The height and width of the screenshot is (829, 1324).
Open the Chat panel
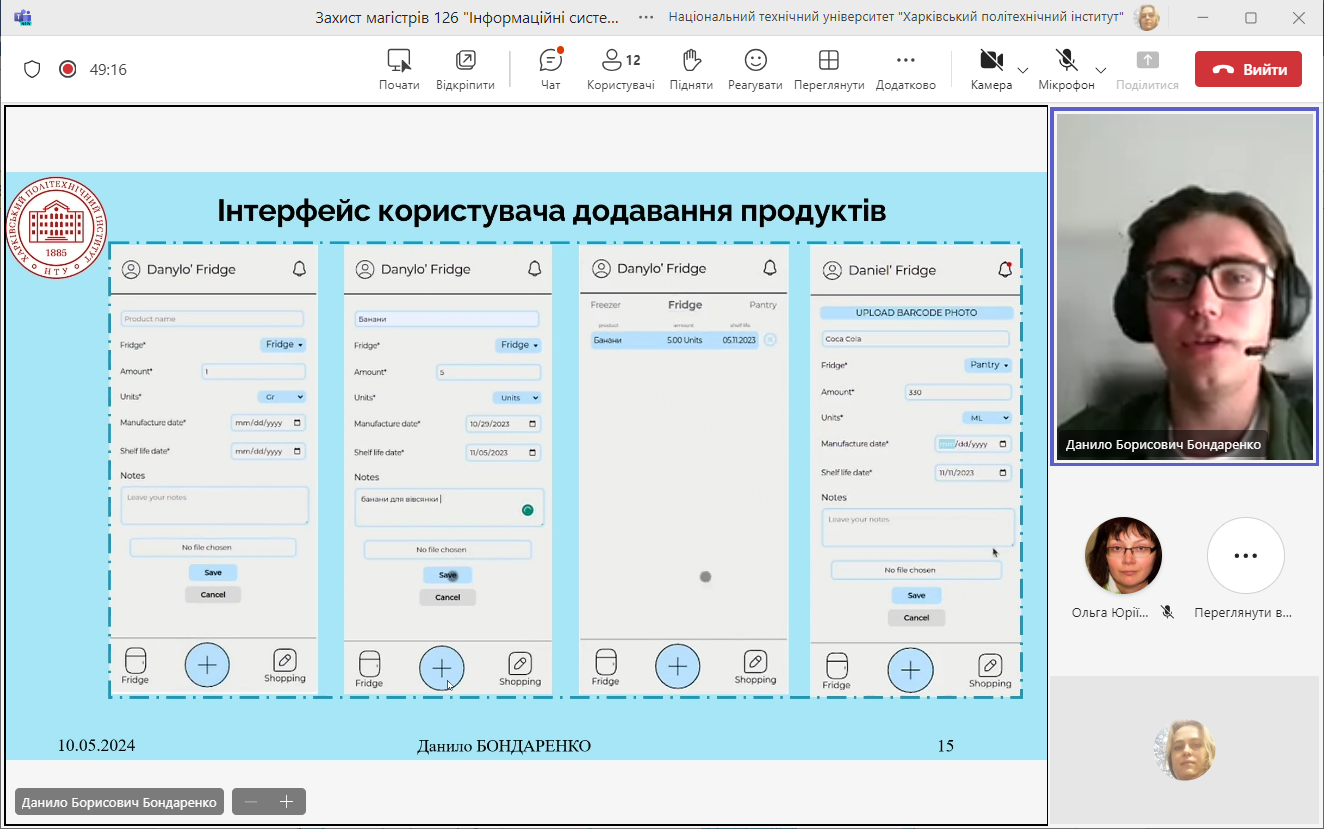point(550,69)
